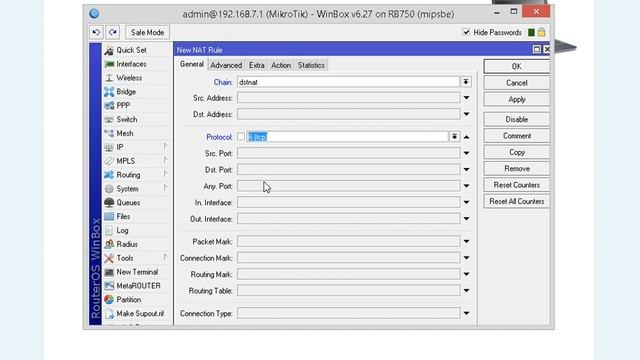
Task: Click the padlock icon near Hide Passwords
Action: coord(541,32)
